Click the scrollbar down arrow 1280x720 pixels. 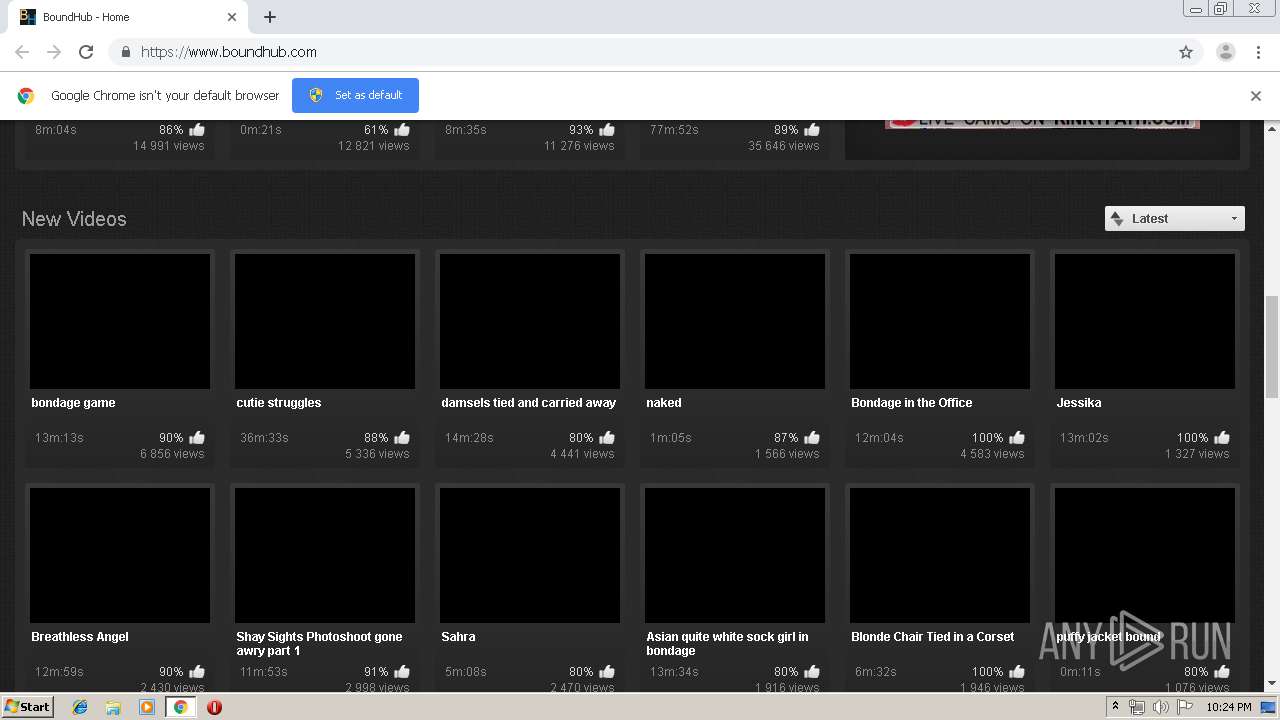pyautogui.click(x=1272, y=684)
